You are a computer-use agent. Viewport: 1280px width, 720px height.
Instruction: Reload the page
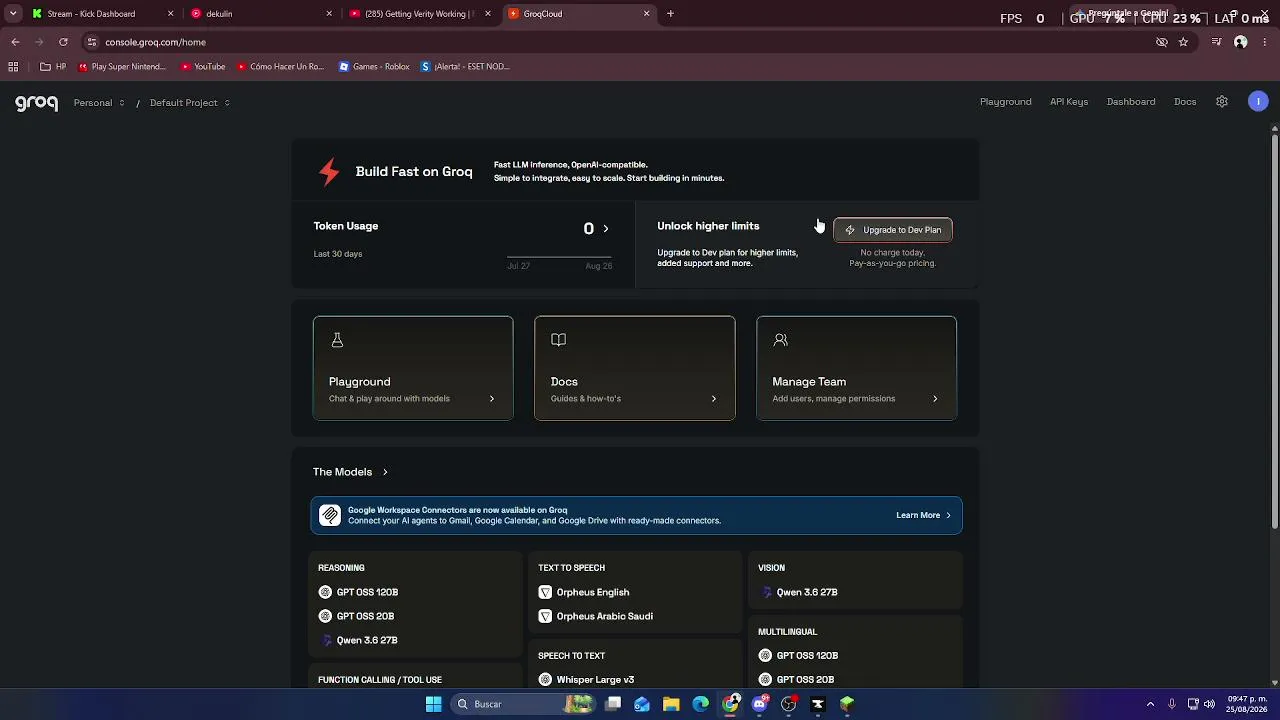[x=63, y=42]
